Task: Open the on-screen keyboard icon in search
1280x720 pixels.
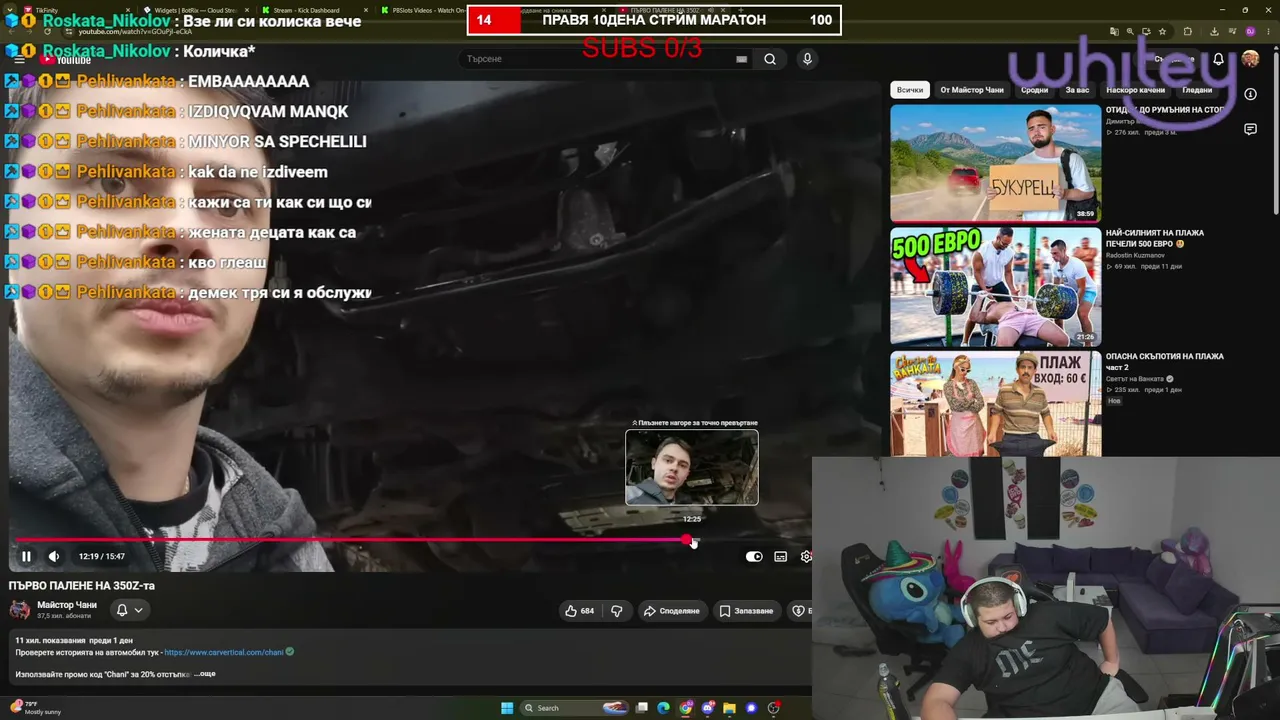Action: click(741, 59)
